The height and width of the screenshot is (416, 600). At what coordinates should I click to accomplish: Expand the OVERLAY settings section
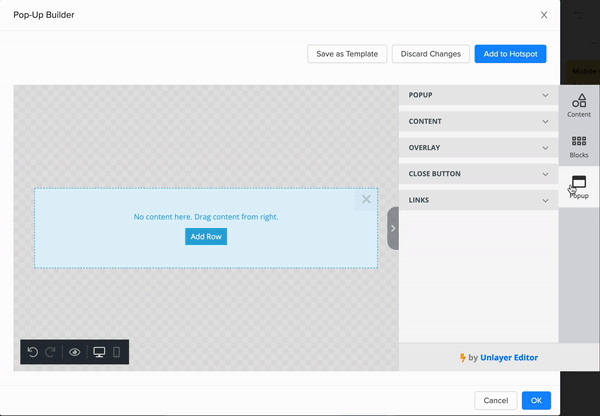(x=478, y=148)
